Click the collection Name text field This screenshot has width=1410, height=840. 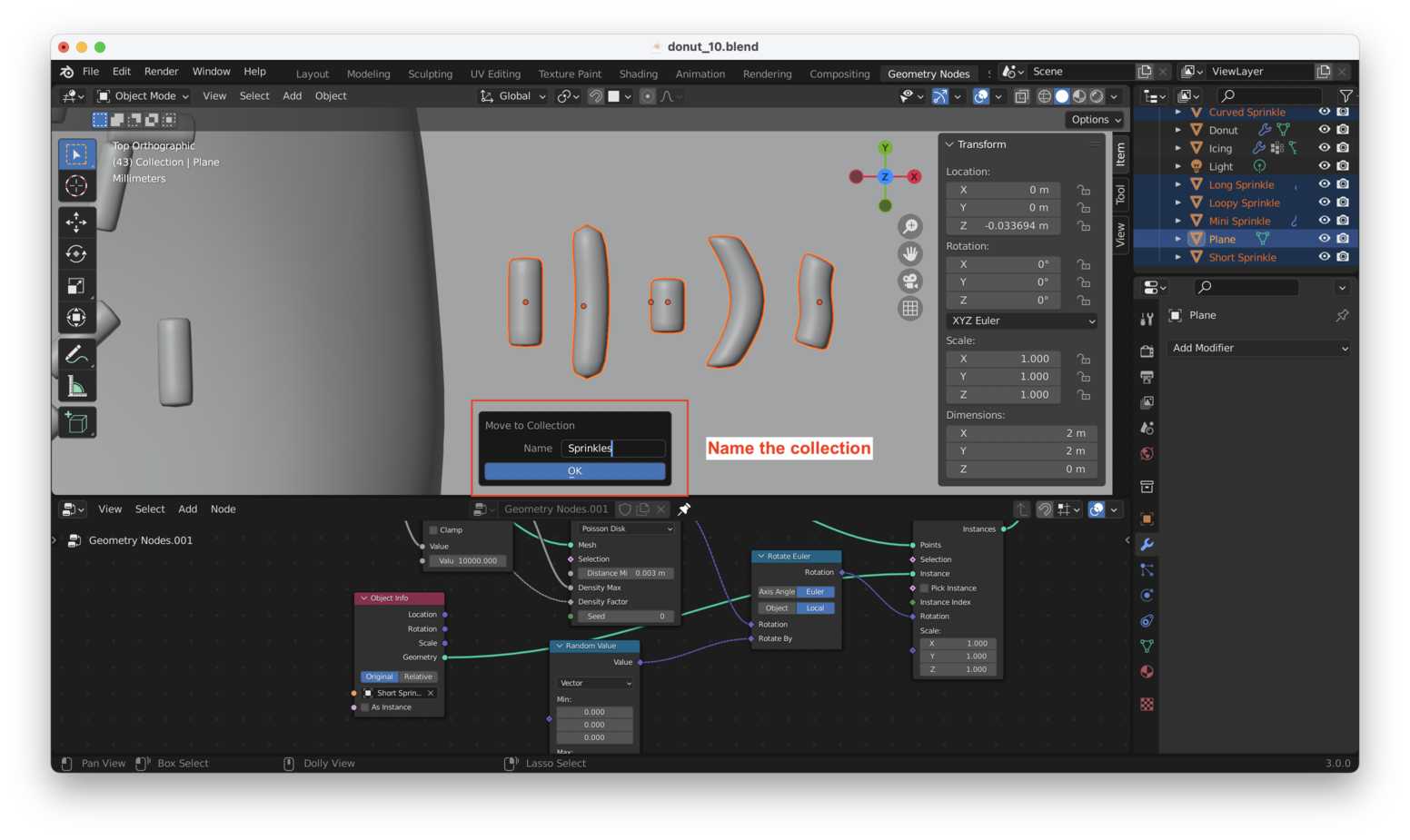click(612, 448)
